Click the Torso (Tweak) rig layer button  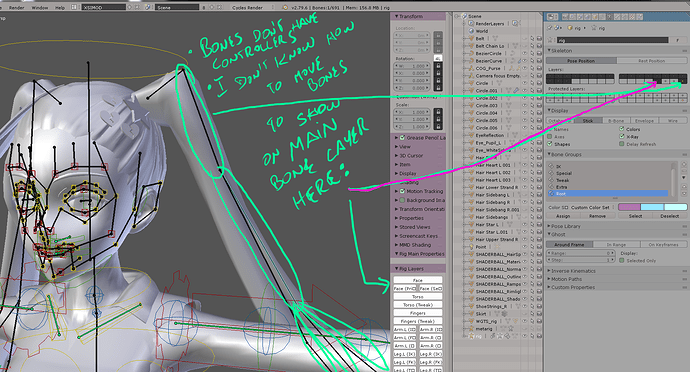click(x=418, y=305)
